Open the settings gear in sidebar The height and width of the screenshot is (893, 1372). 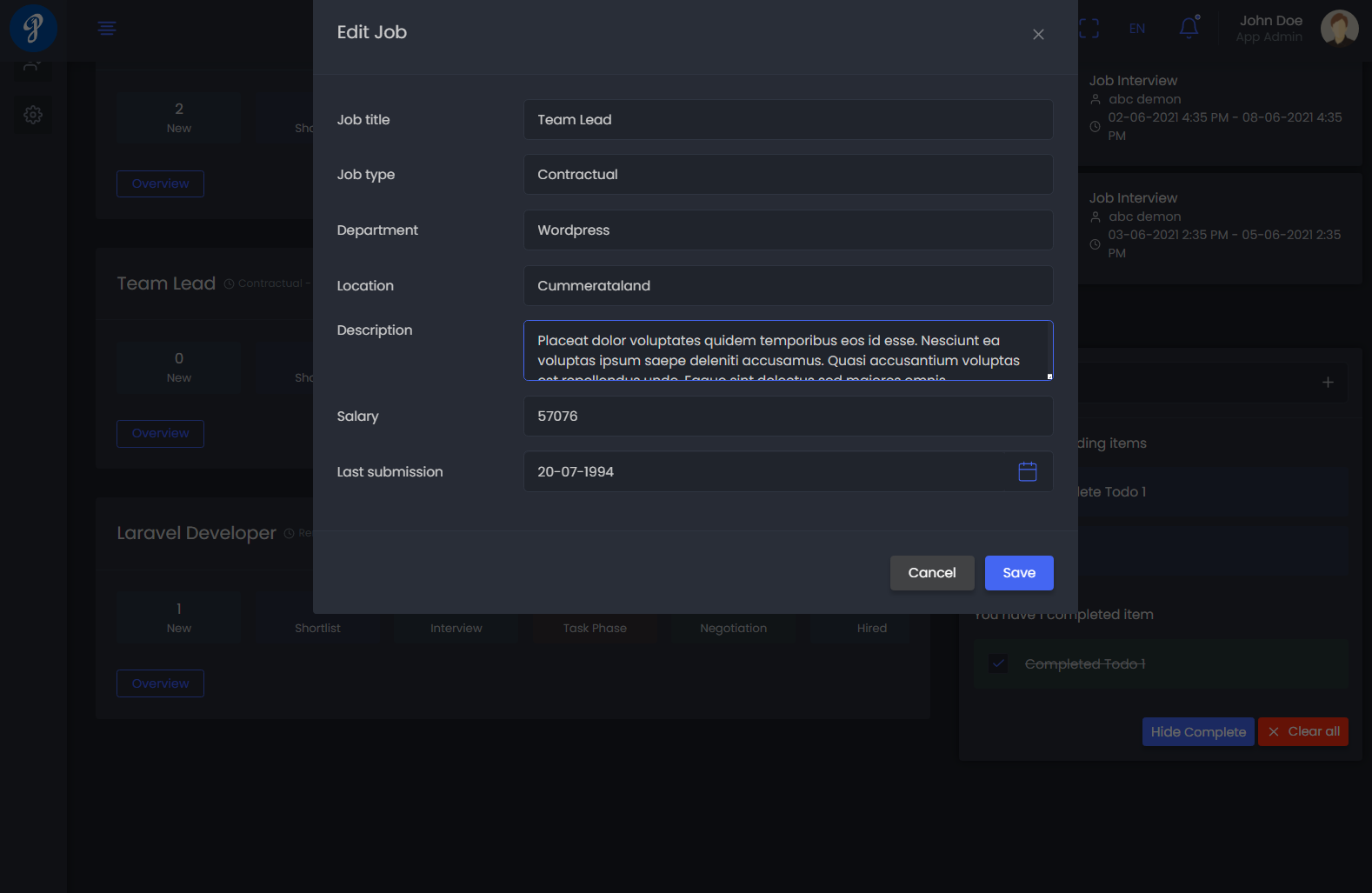coord(33,115)
